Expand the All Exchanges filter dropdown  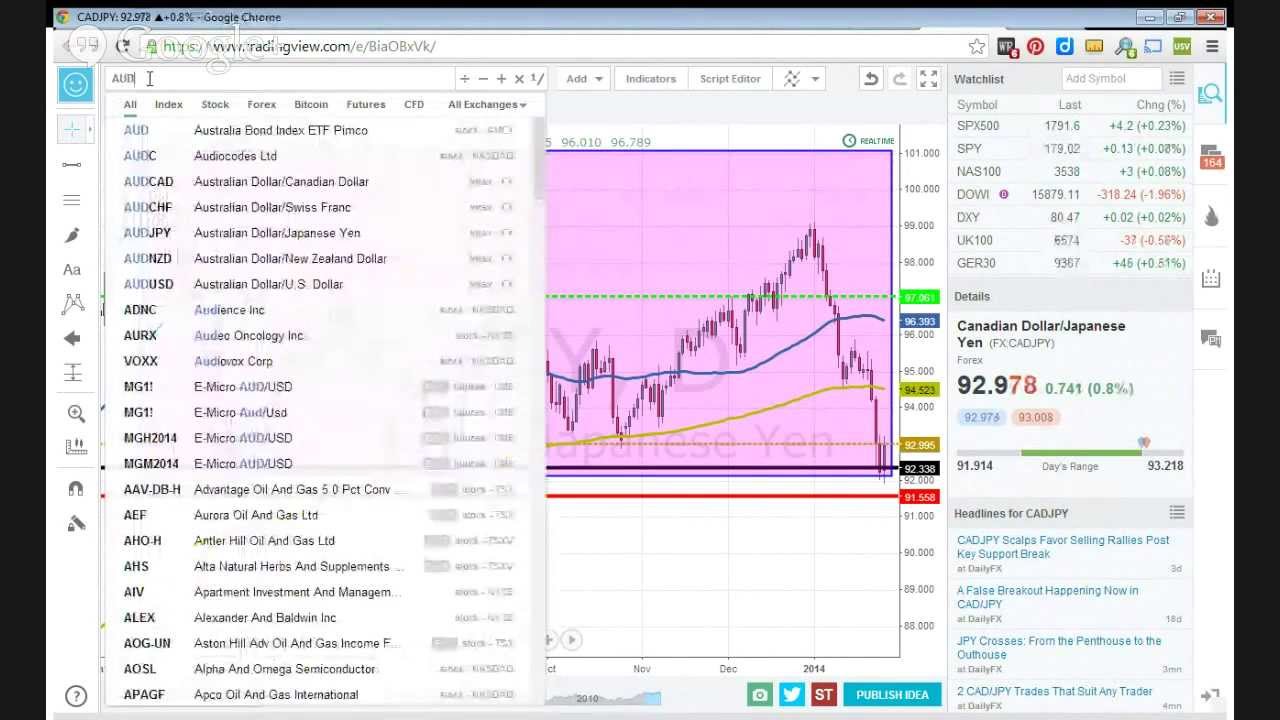pyautogui.click(x=487, y=104)
